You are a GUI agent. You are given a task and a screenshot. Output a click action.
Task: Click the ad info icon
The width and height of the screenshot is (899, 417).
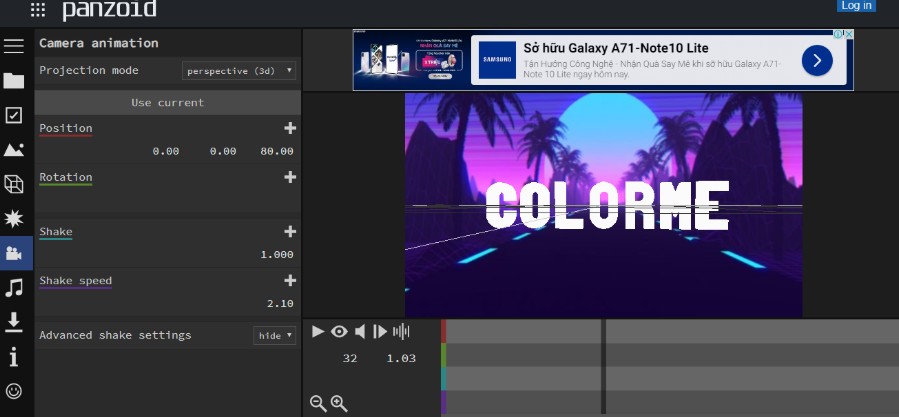point(839,34)
